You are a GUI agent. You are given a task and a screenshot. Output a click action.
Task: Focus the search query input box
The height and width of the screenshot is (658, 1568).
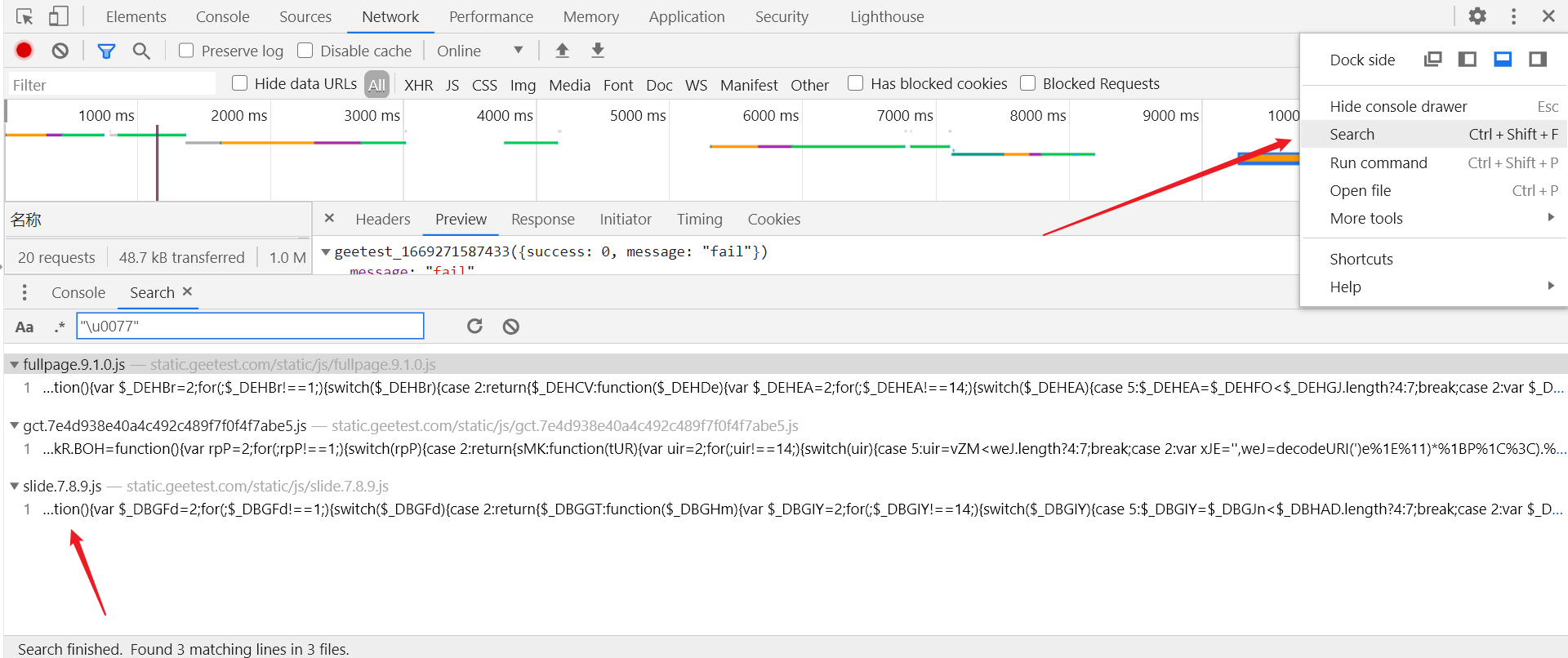pos(250,327)
